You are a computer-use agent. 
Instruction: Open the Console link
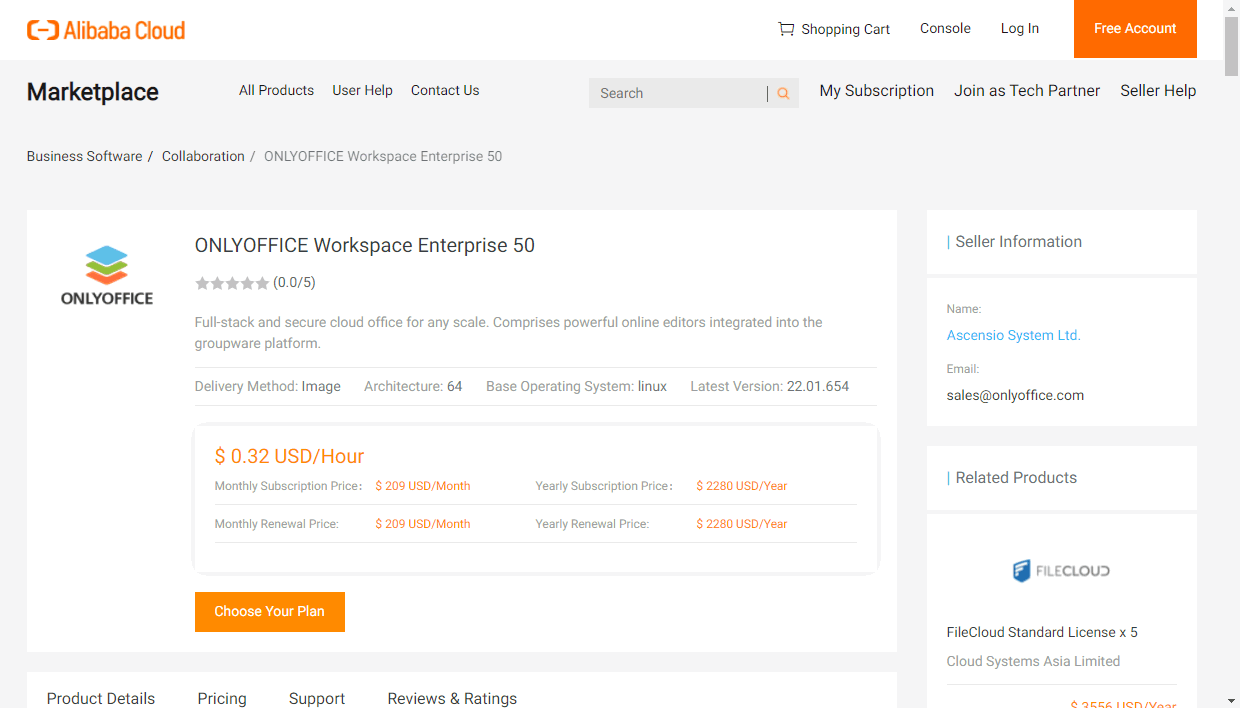[x=945, y=28]
